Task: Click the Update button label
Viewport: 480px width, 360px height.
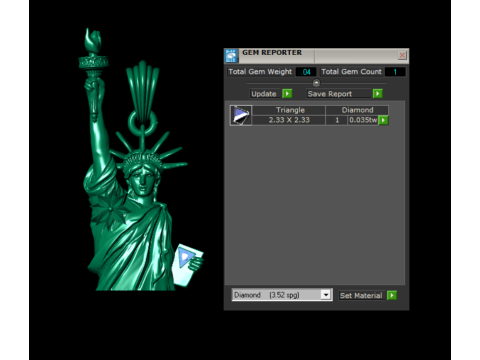Action: click(x=266, y=94)
